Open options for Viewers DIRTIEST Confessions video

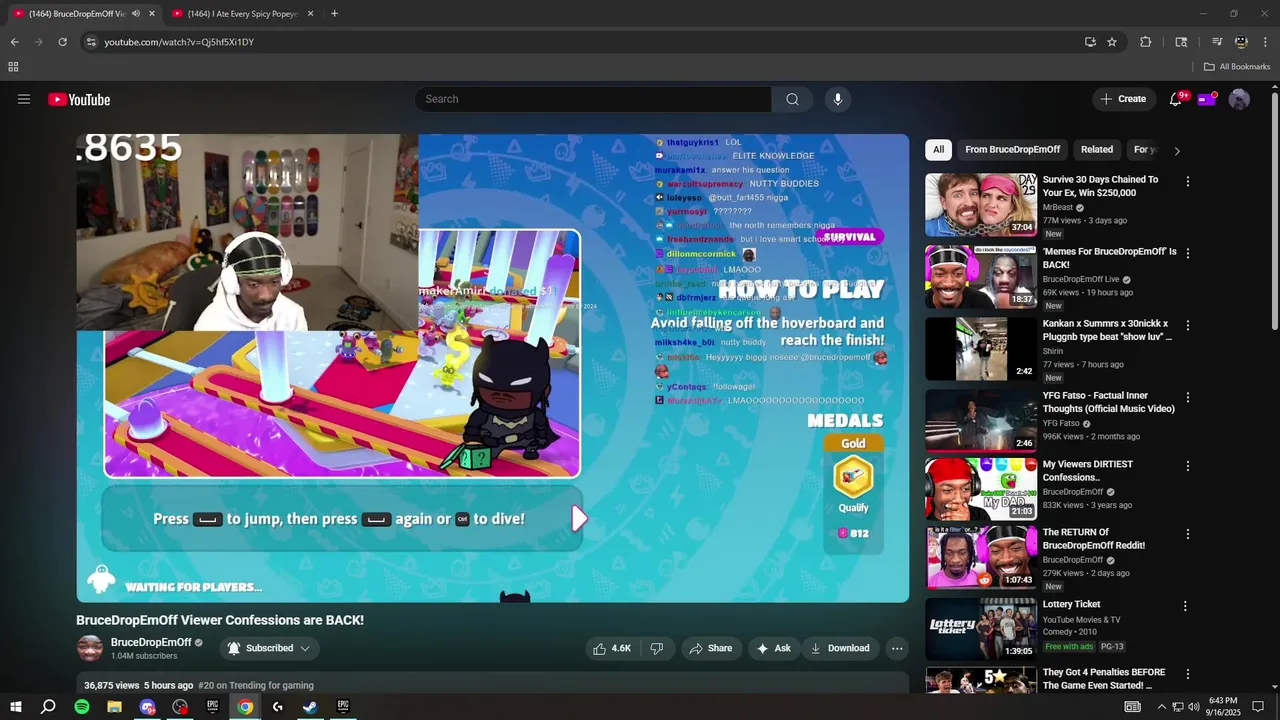(x=1187, y=466)
